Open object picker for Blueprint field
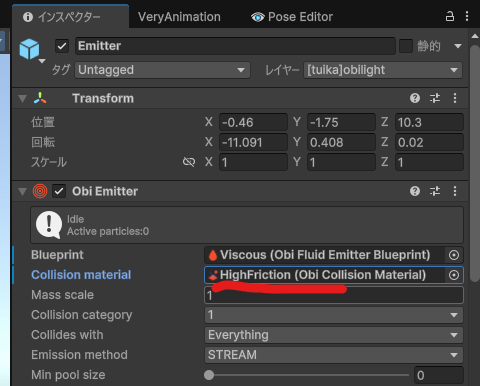This screenshot has width=480, height=386. [454, 255]
